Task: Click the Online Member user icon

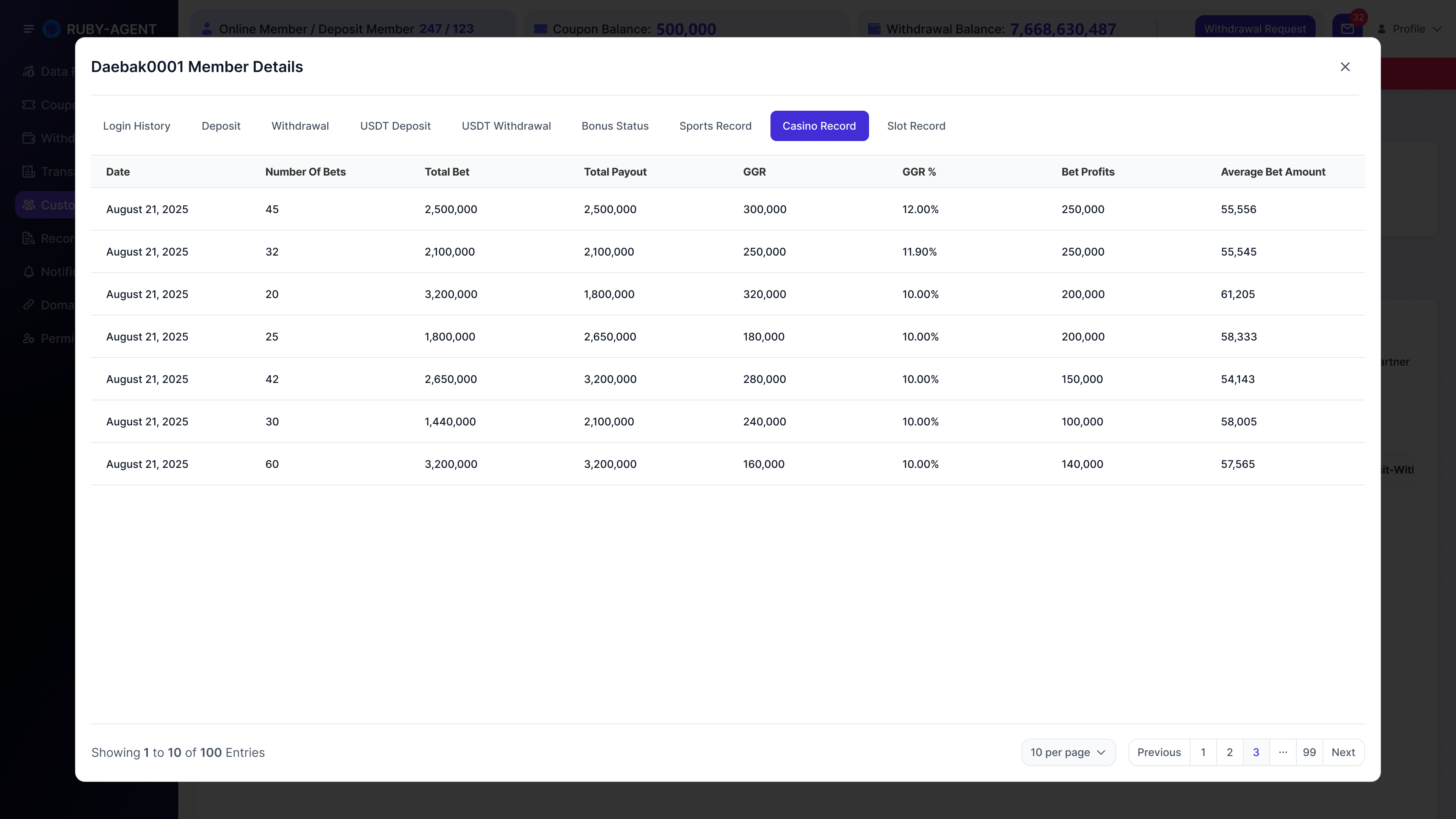Action: (x=207, y=29)
